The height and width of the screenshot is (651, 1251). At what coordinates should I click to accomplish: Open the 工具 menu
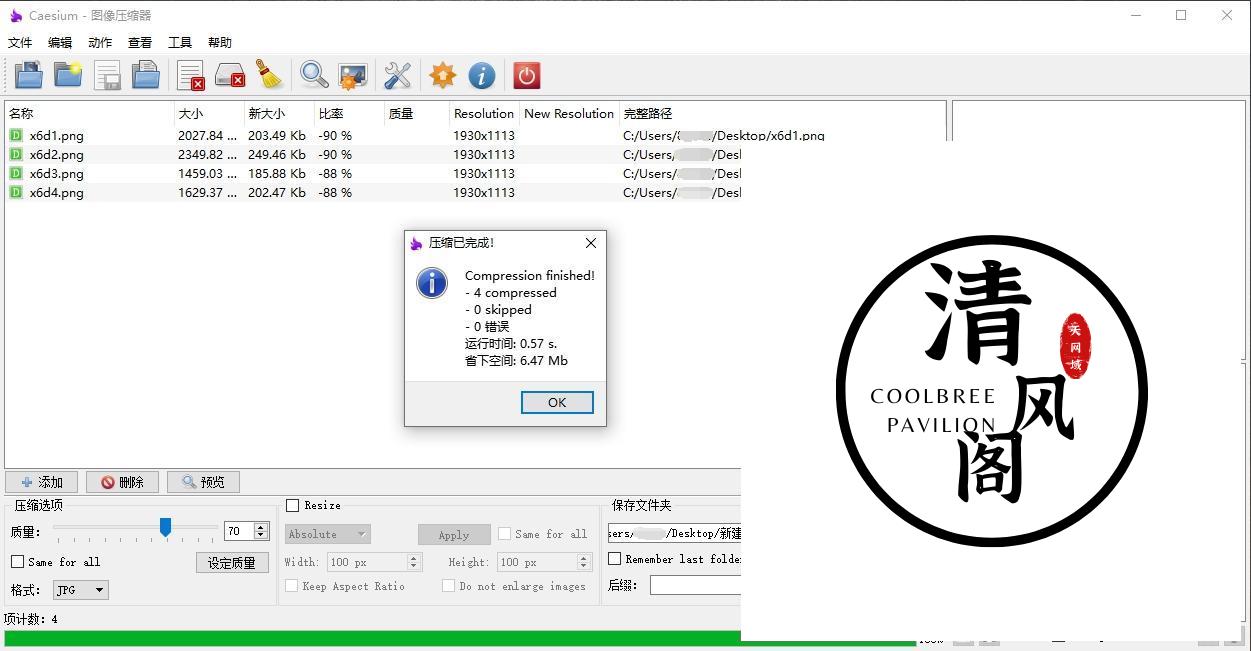coord(180,42)
